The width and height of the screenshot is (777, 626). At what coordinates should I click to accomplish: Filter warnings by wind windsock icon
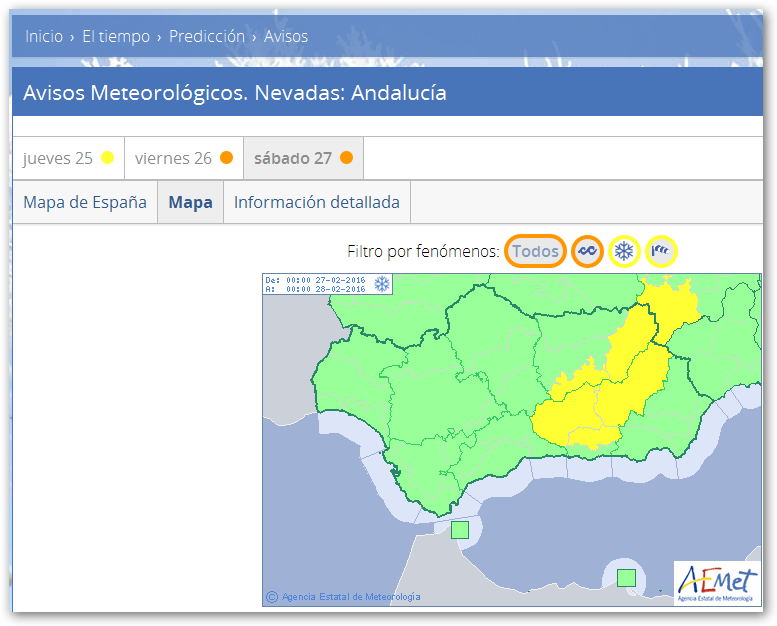[661, 251]
